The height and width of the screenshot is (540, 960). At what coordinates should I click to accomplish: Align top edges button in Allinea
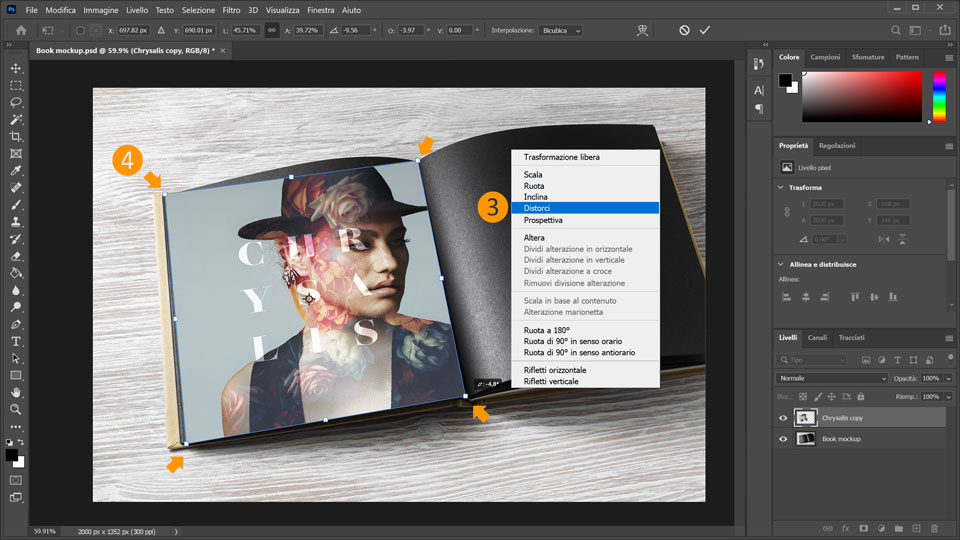[x=855, y=297]
